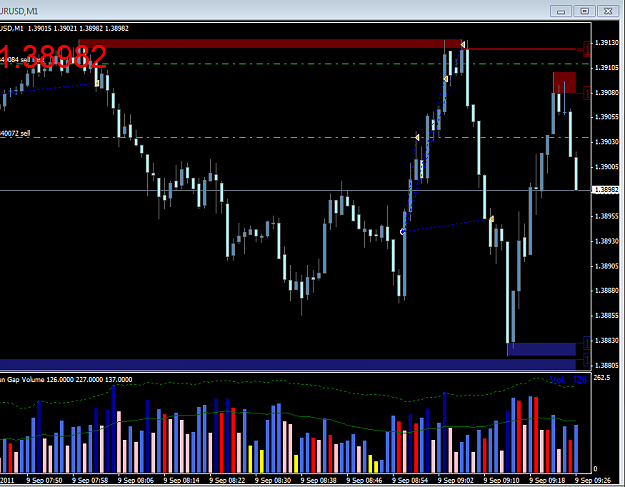Click the 1.39130 price axis label
This screenshot has height=487, width=625.
tap(607, 43)
